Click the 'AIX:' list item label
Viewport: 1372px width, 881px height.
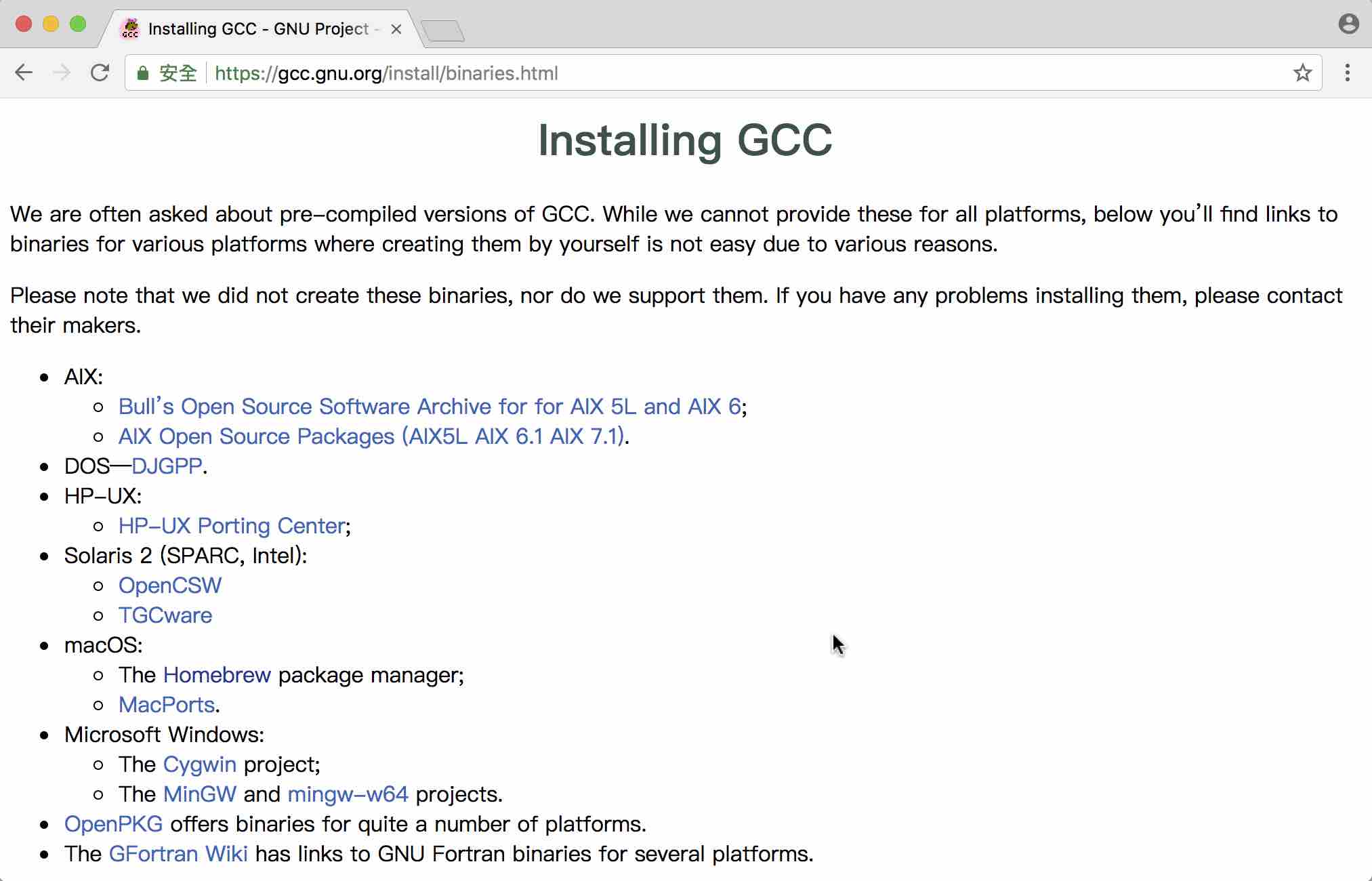[83, 377]
